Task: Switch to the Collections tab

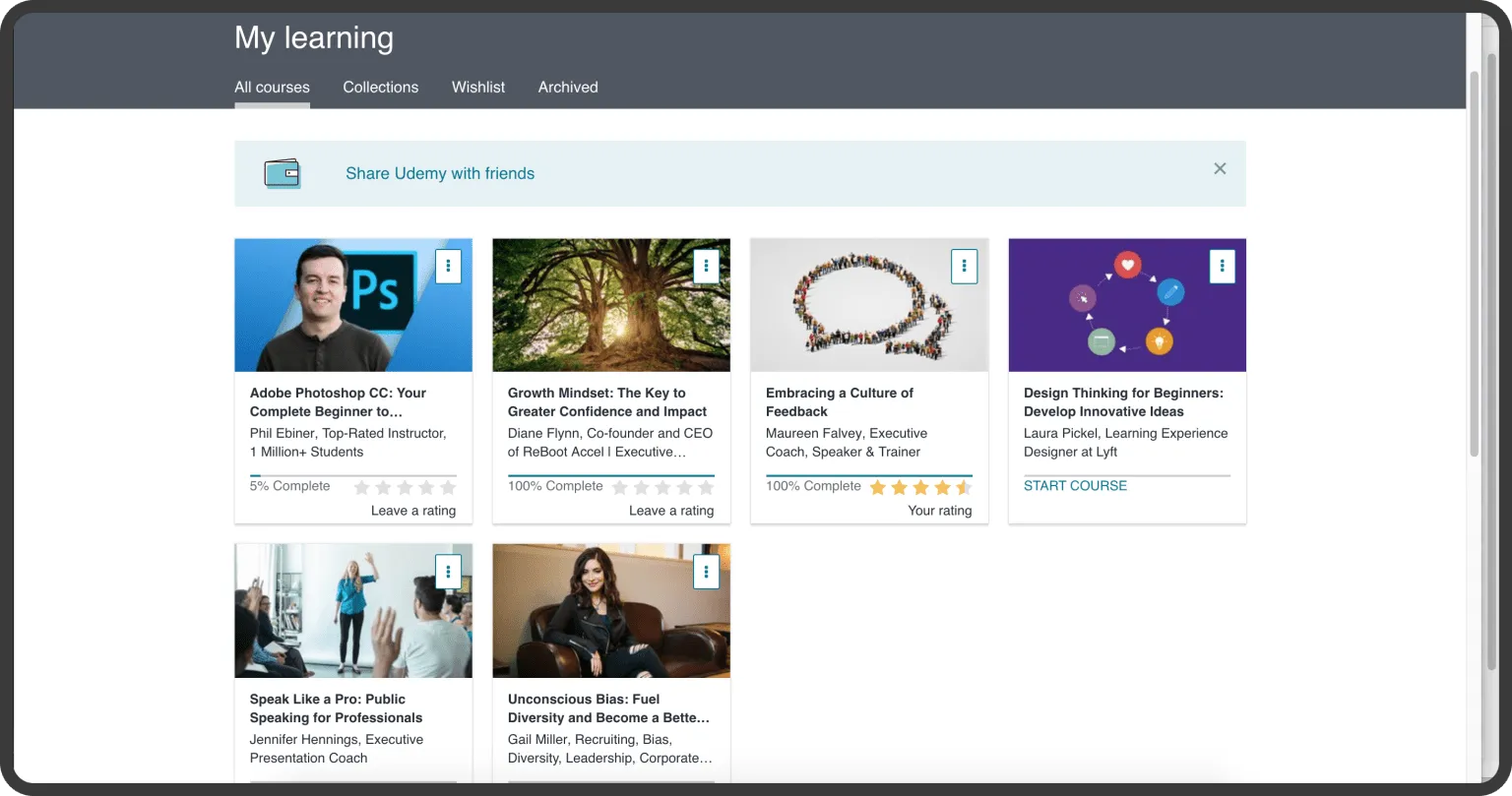Action: click(380, 87)
